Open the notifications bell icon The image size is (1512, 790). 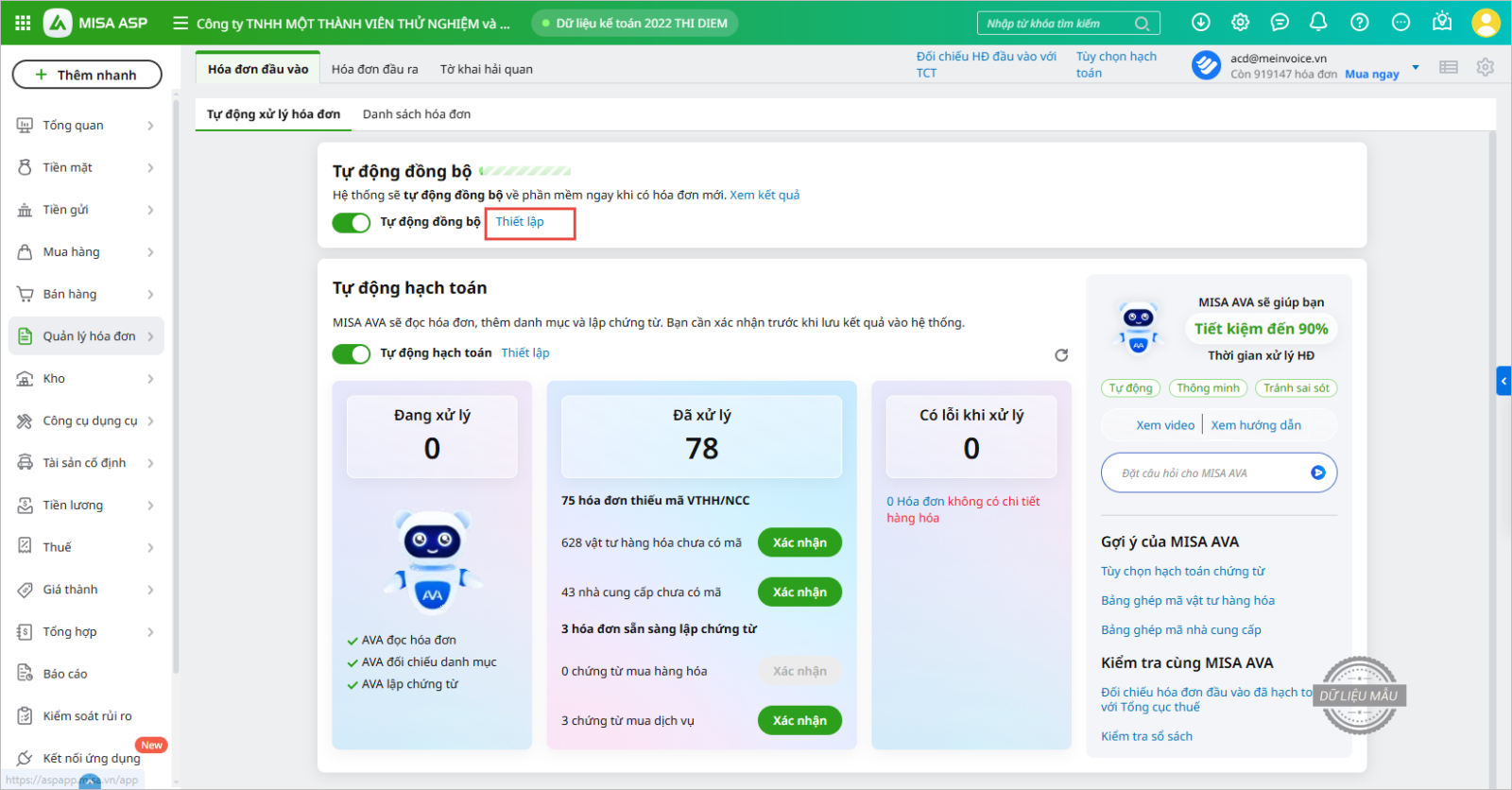1318,22
